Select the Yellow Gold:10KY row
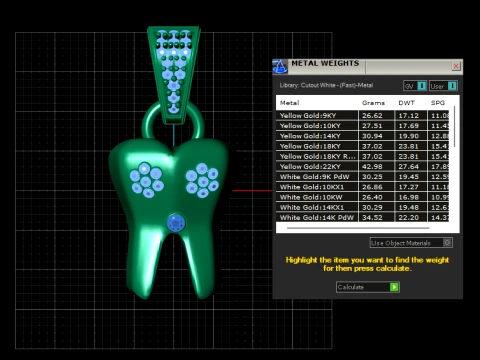Viewport: 480px width, 360px height. click(x=362, y=126)
